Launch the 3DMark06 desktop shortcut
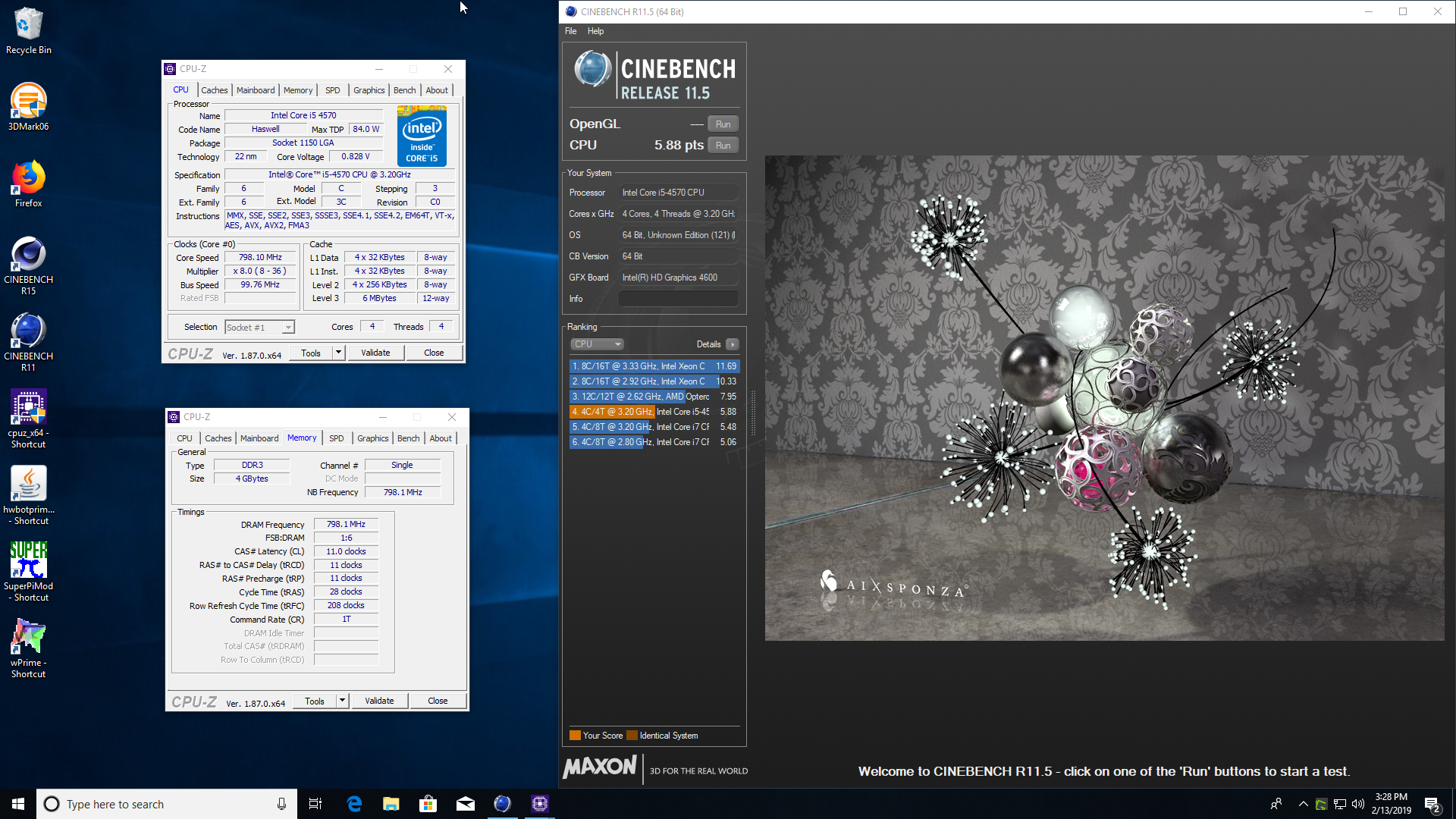Viewport: 1456px width, 819px height. (28, 106)
